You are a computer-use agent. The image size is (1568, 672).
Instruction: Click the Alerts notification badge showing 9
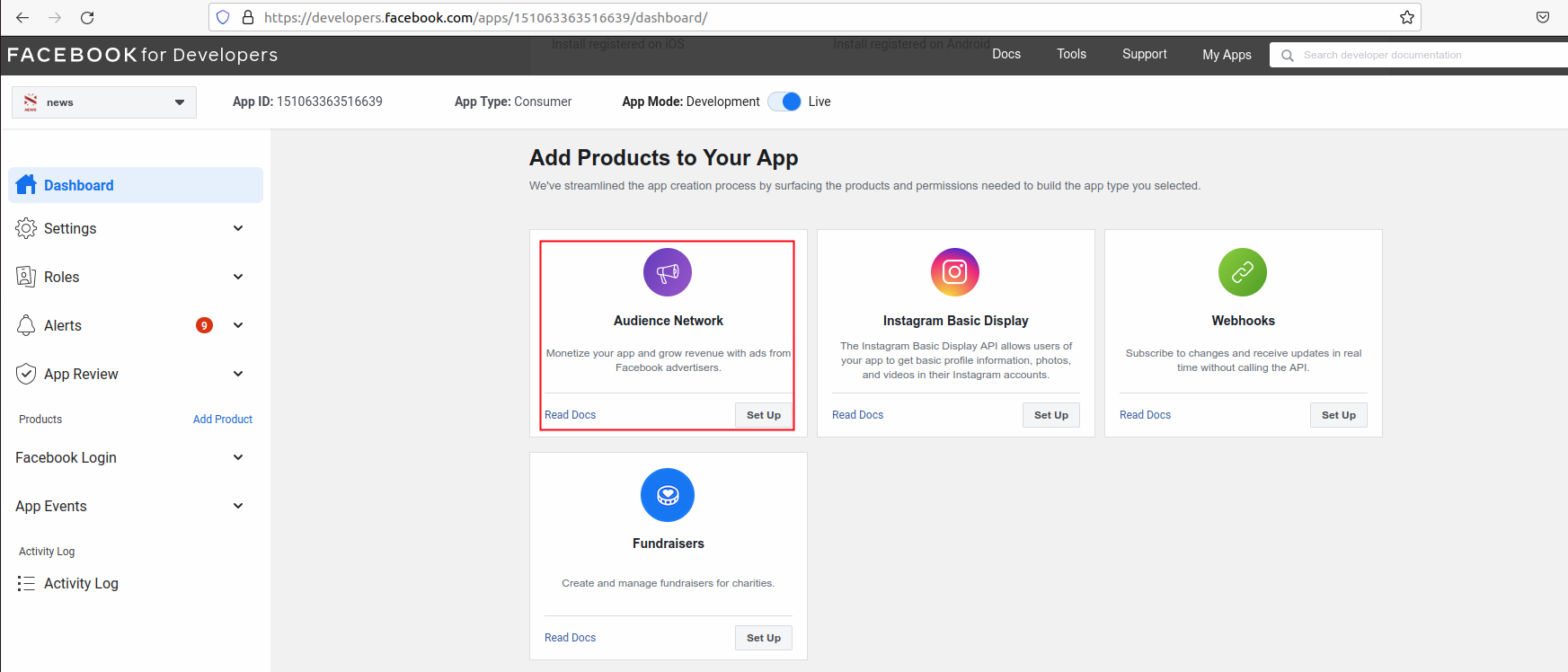click(x=205, y=325)
